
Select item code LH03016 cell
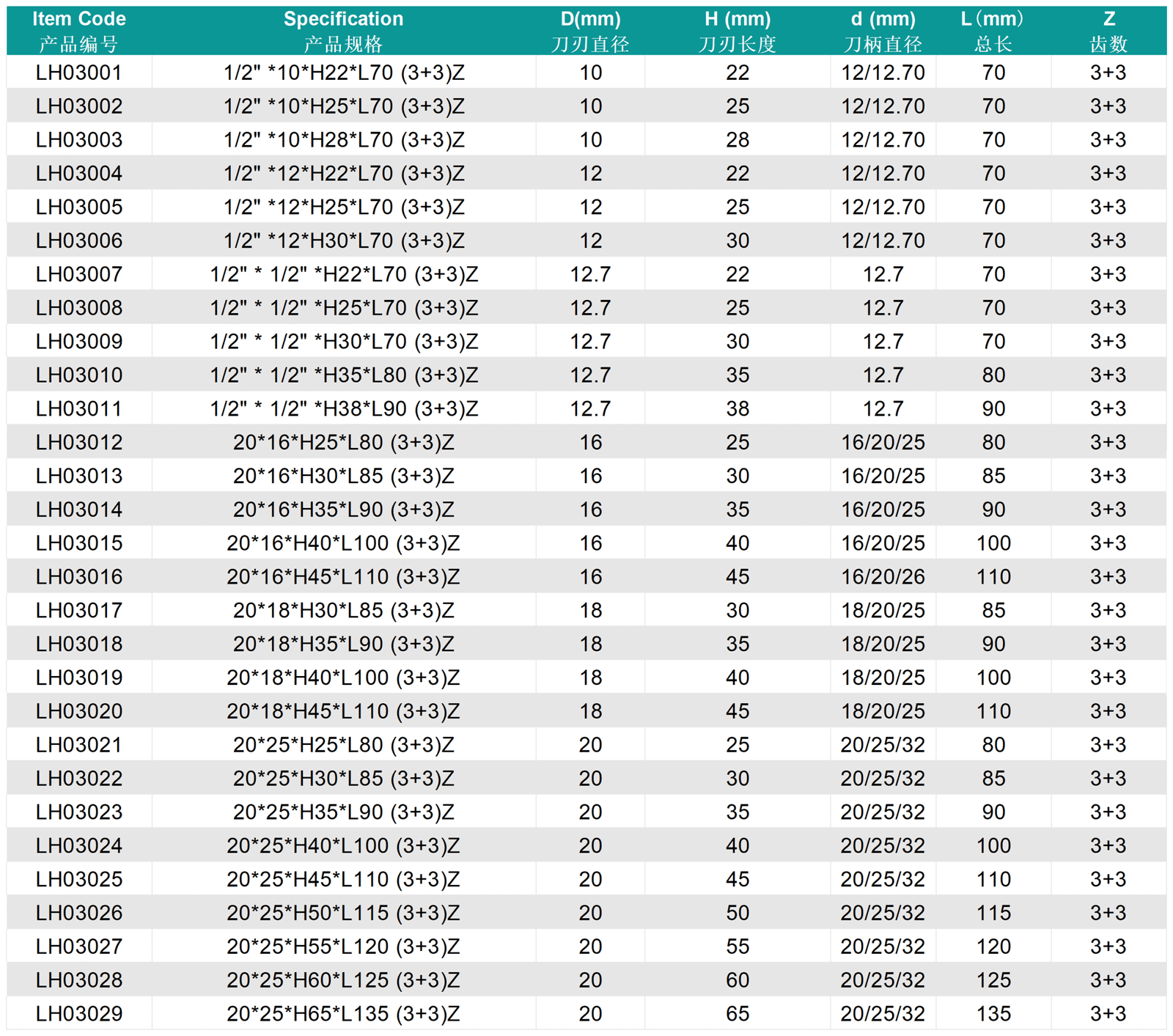click(79, 577)
